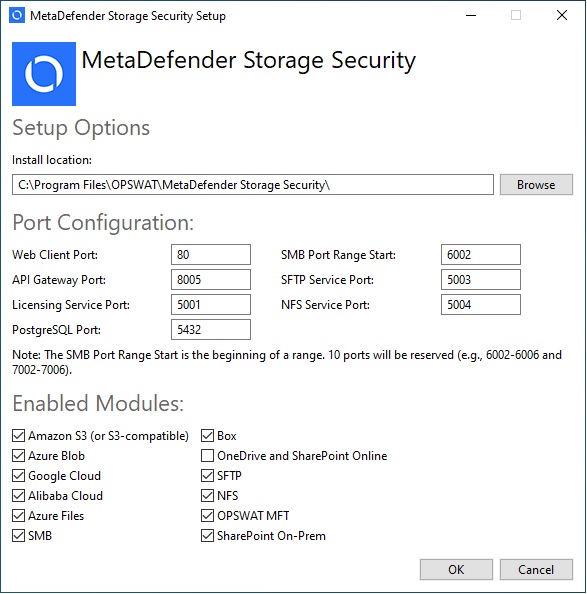Confirm setup with the OK button
587x594 pixels.
[456, 569]
